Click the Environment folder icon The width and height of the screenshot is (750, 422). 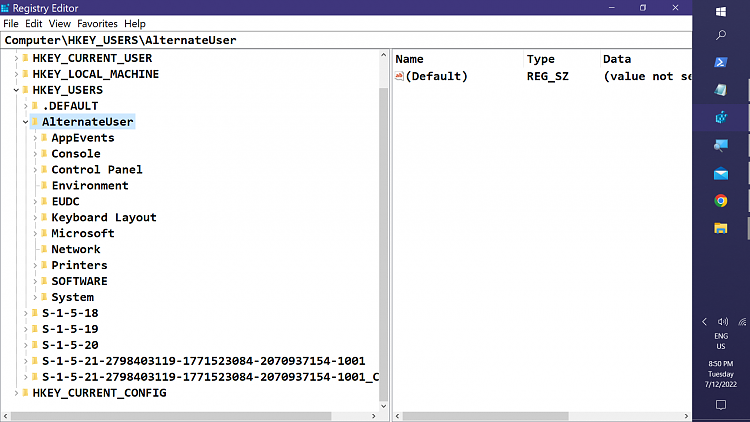coord(44,185)
